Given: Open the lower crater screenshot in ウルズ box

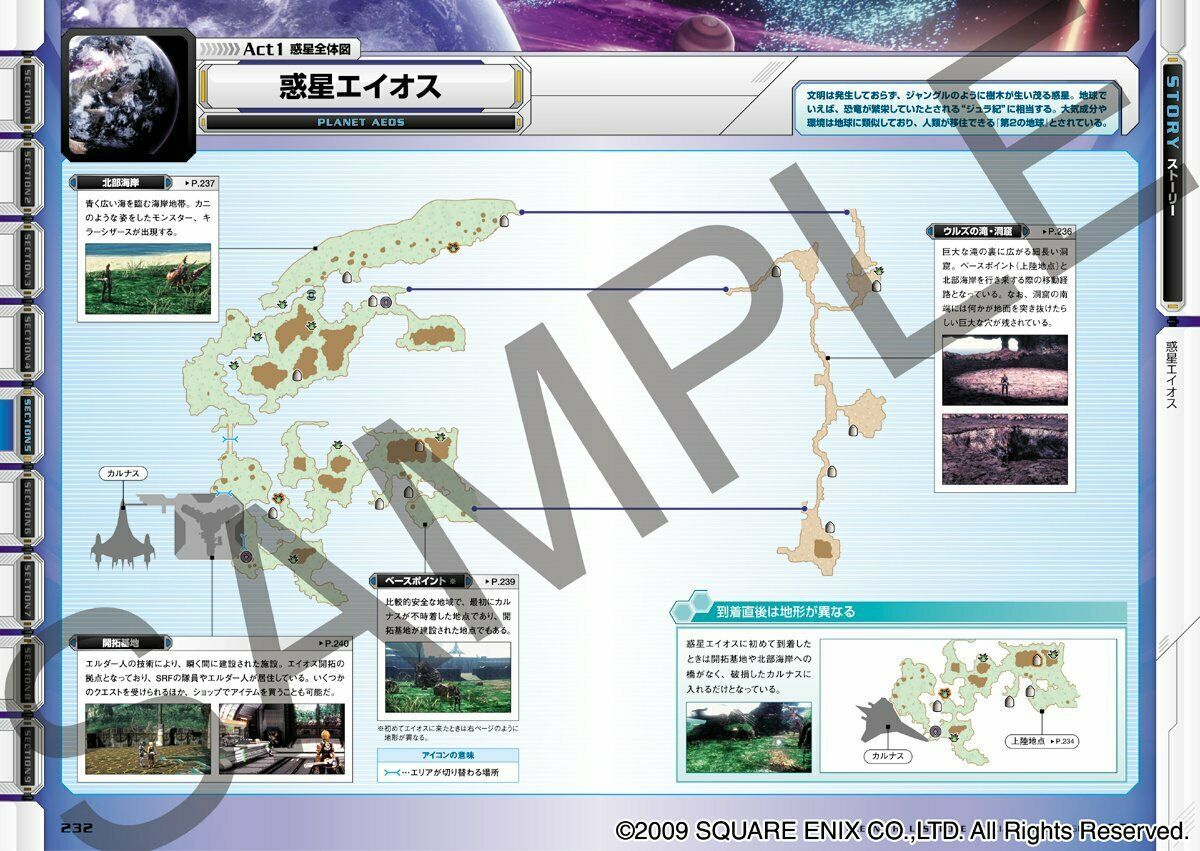Looking at the screenshot, I should [x=1005, y=449].
